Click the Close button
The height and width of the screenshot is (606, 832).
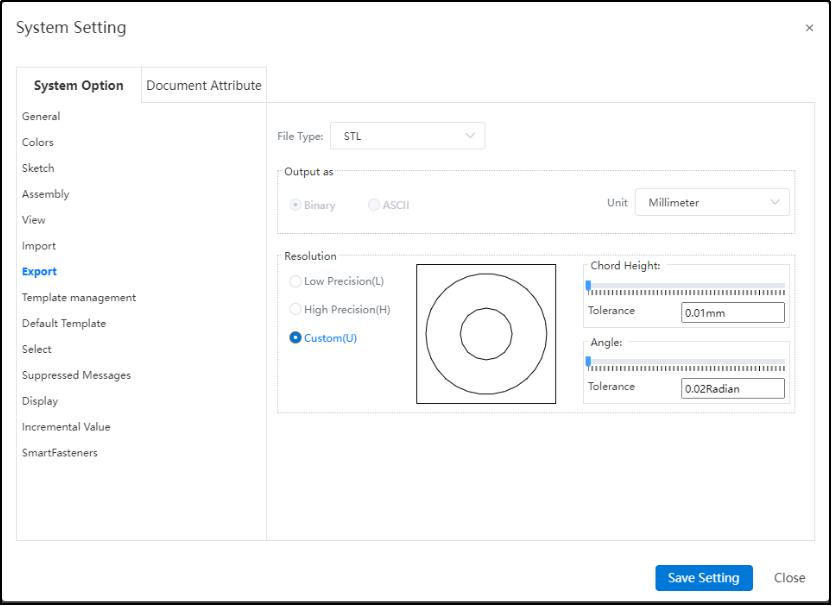coord(789,578)
